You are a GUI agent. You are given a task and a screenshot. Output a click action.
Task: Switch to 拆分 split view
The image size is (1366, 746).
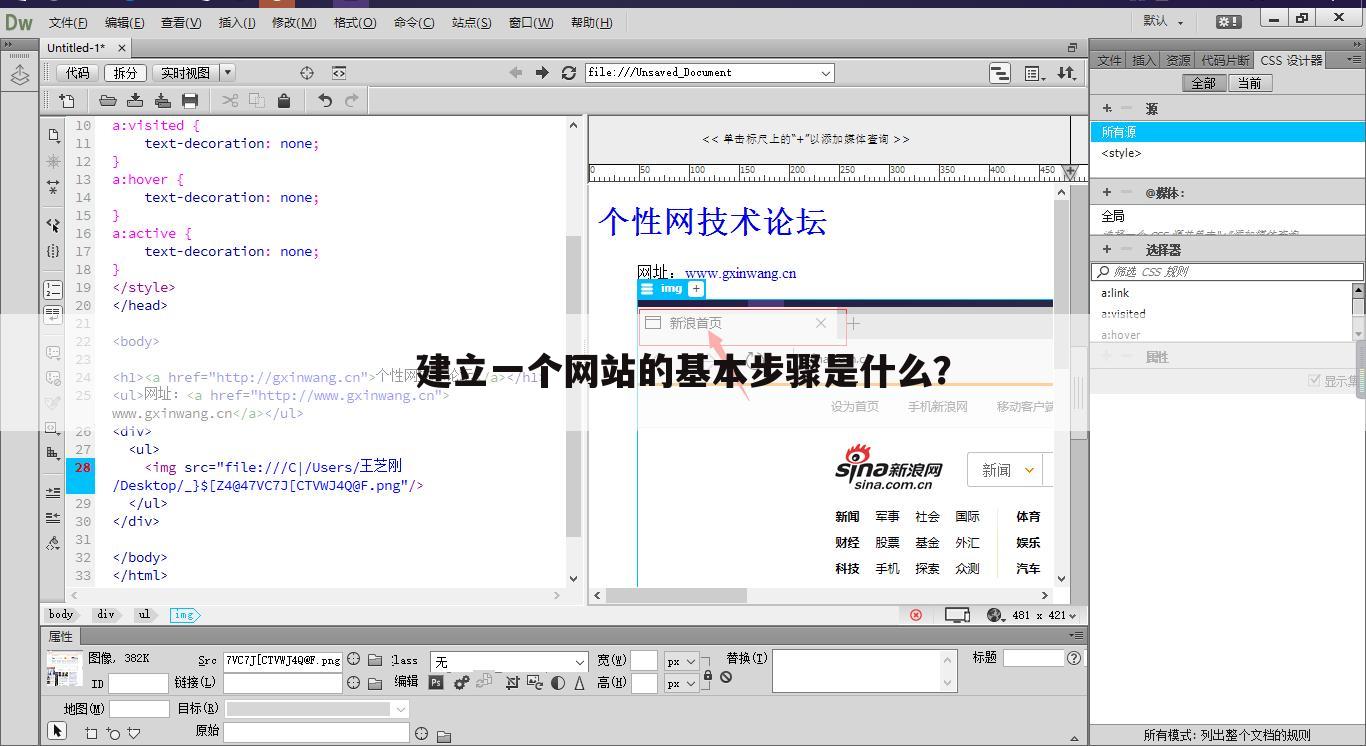point(125,73)
